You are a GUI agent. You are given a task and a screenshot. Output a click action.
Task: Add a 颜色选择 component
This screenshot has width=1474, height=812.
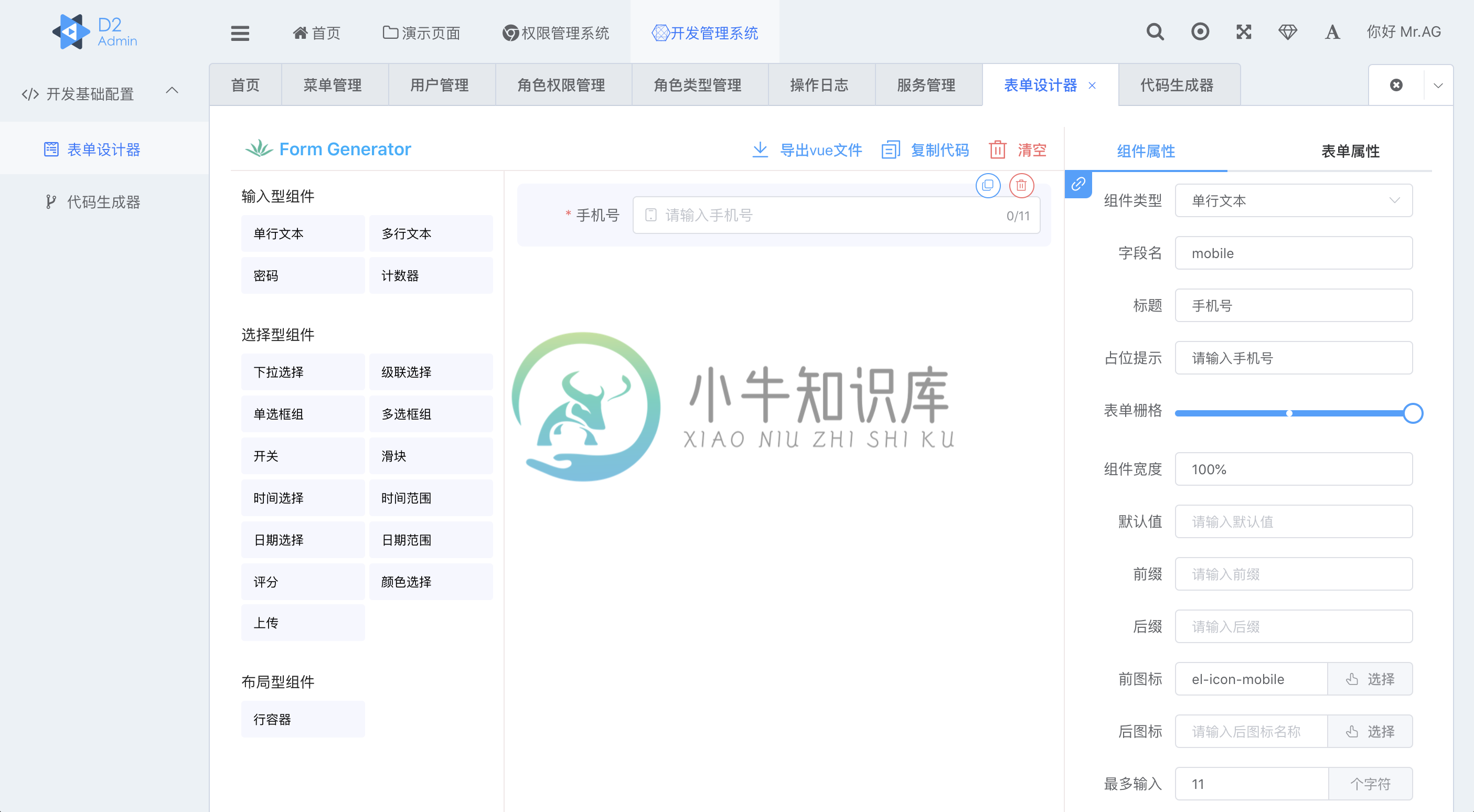431,581
